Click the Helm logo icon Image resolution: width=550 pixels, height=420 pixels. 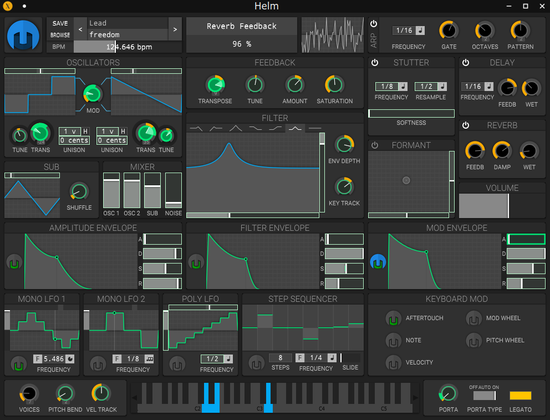(23, 35)
